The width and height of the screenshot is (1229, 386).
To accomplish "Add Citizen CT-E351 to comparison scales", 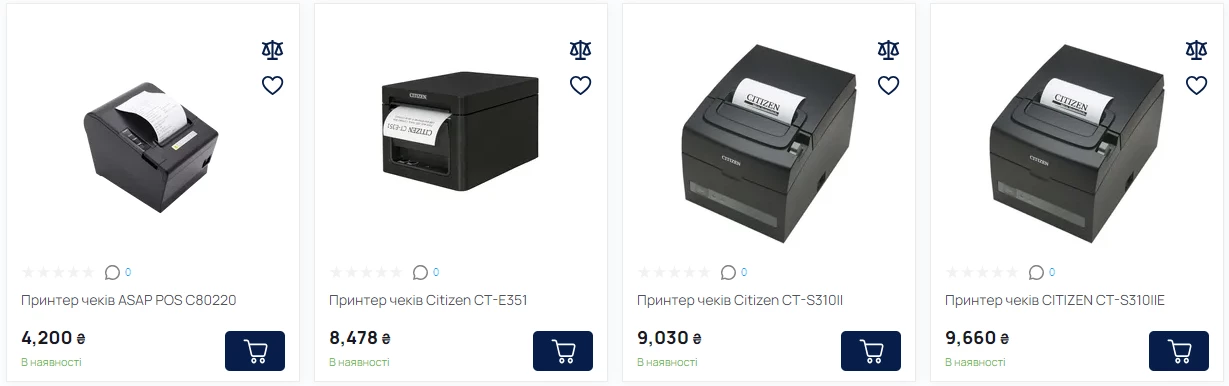I will 580,50.
